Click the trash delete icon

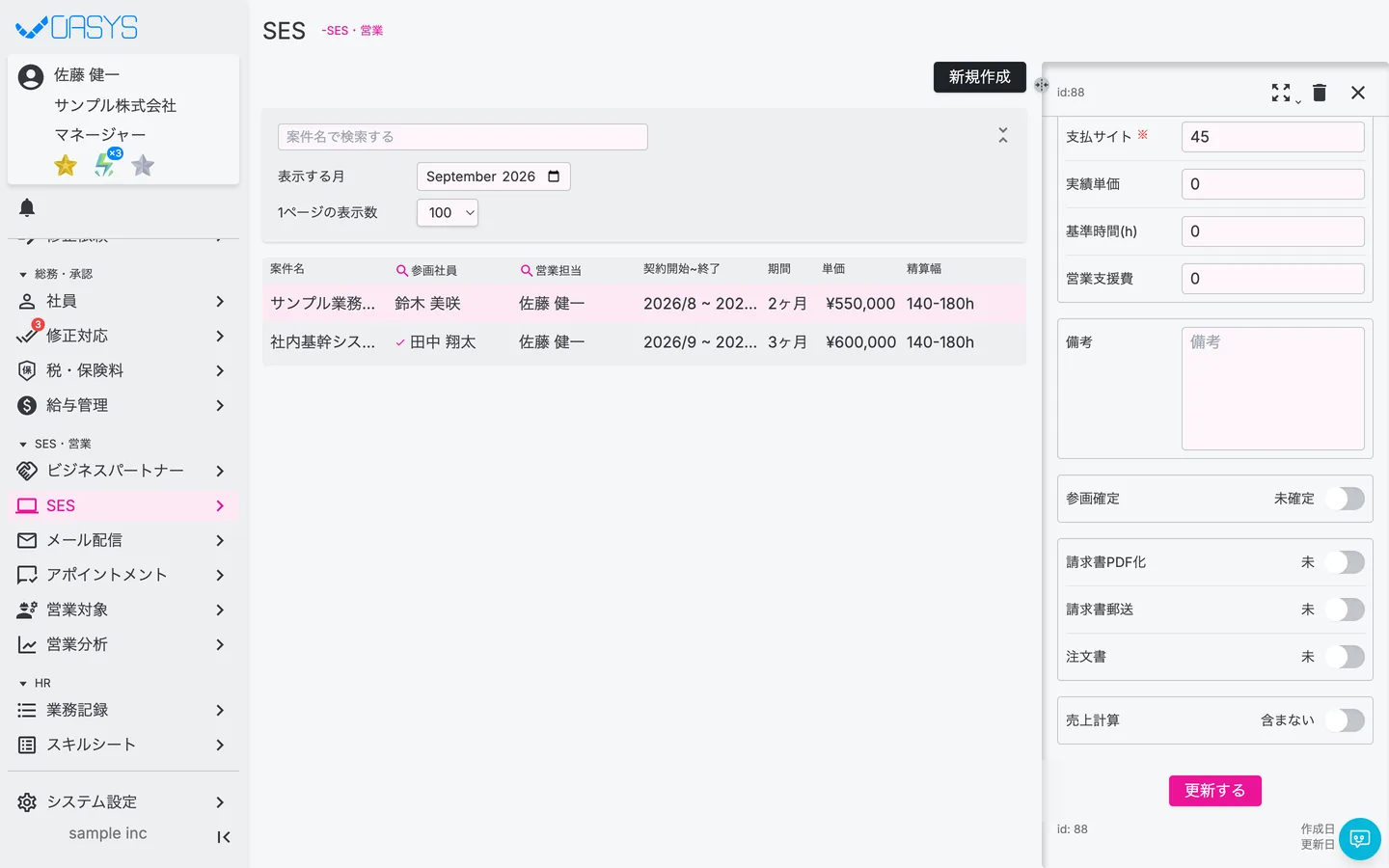1320,93
